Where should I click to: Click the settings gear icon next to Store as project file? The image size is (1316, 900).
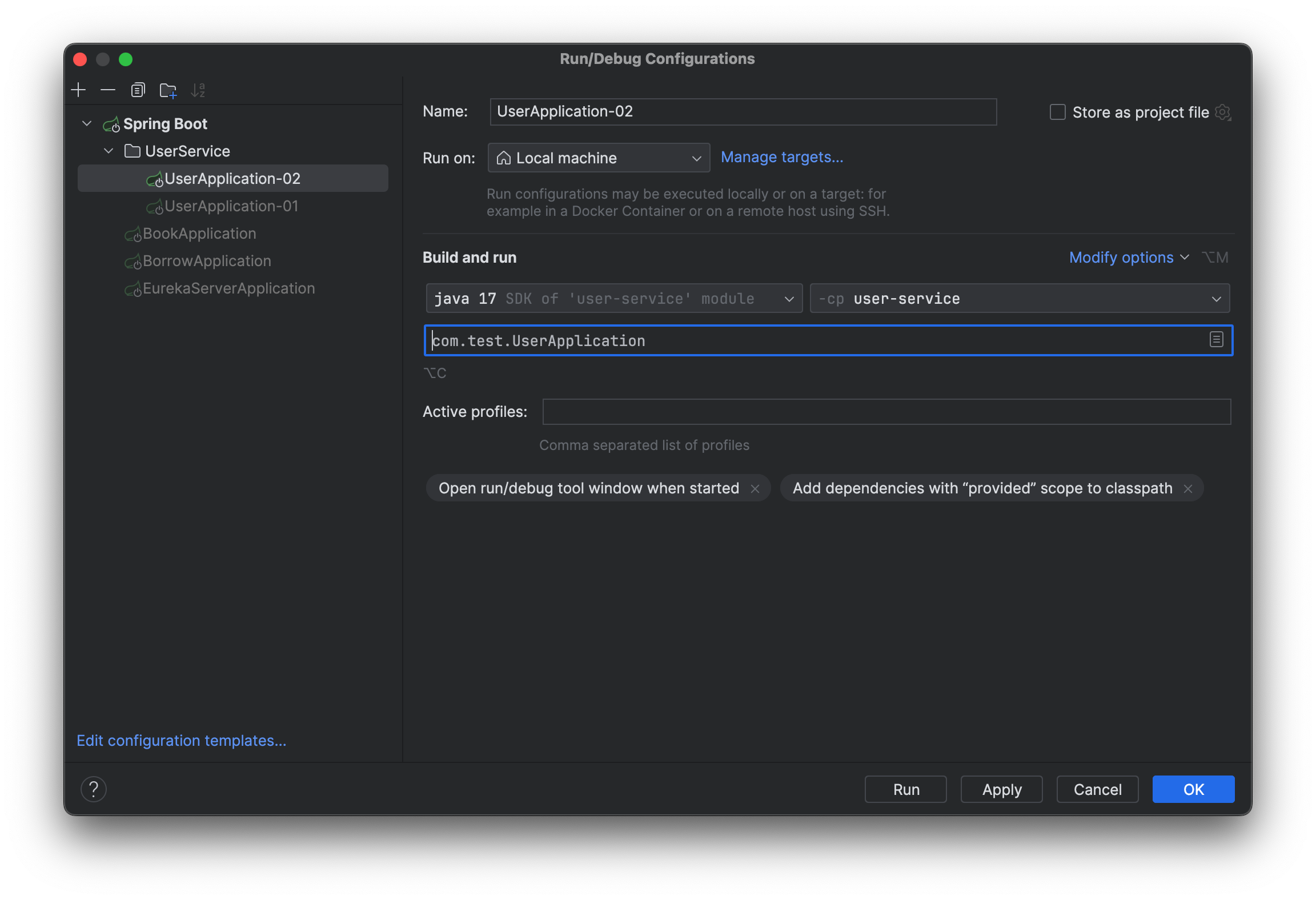coord(1224,112)
